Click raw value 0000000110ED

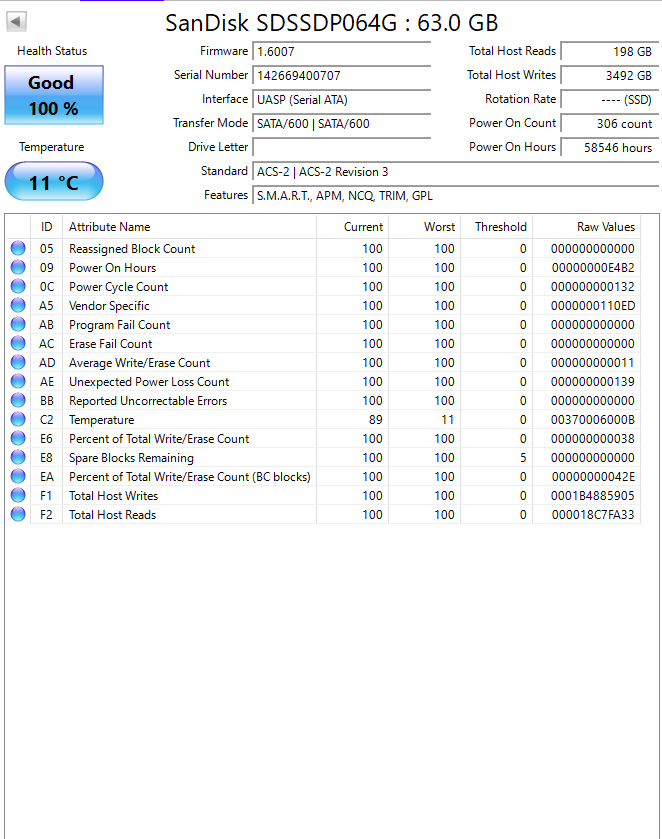click(x=592, y=306)
